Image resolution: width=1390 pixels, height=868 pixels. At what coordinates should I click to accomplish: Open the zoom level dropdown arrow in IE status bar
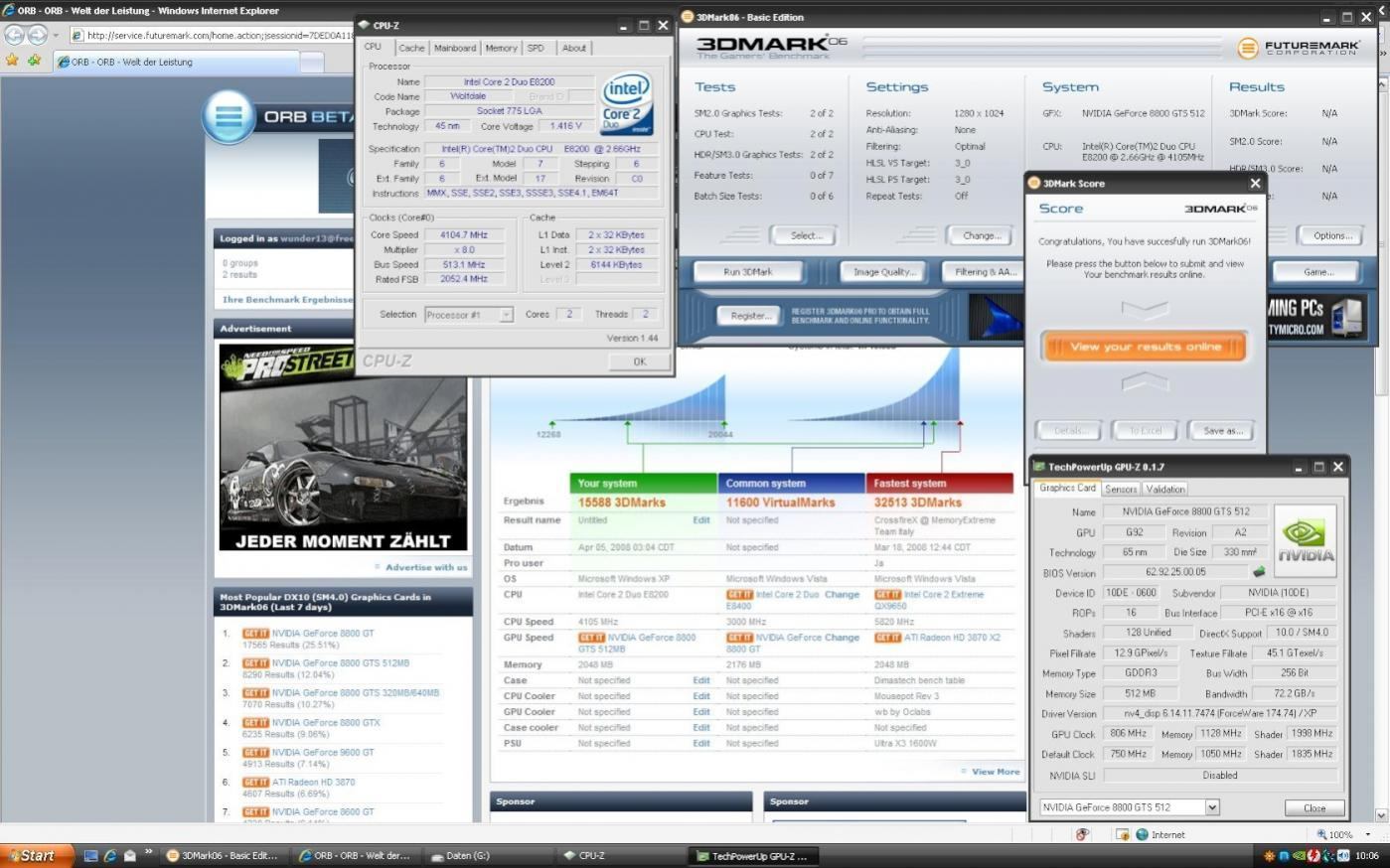1368,834
